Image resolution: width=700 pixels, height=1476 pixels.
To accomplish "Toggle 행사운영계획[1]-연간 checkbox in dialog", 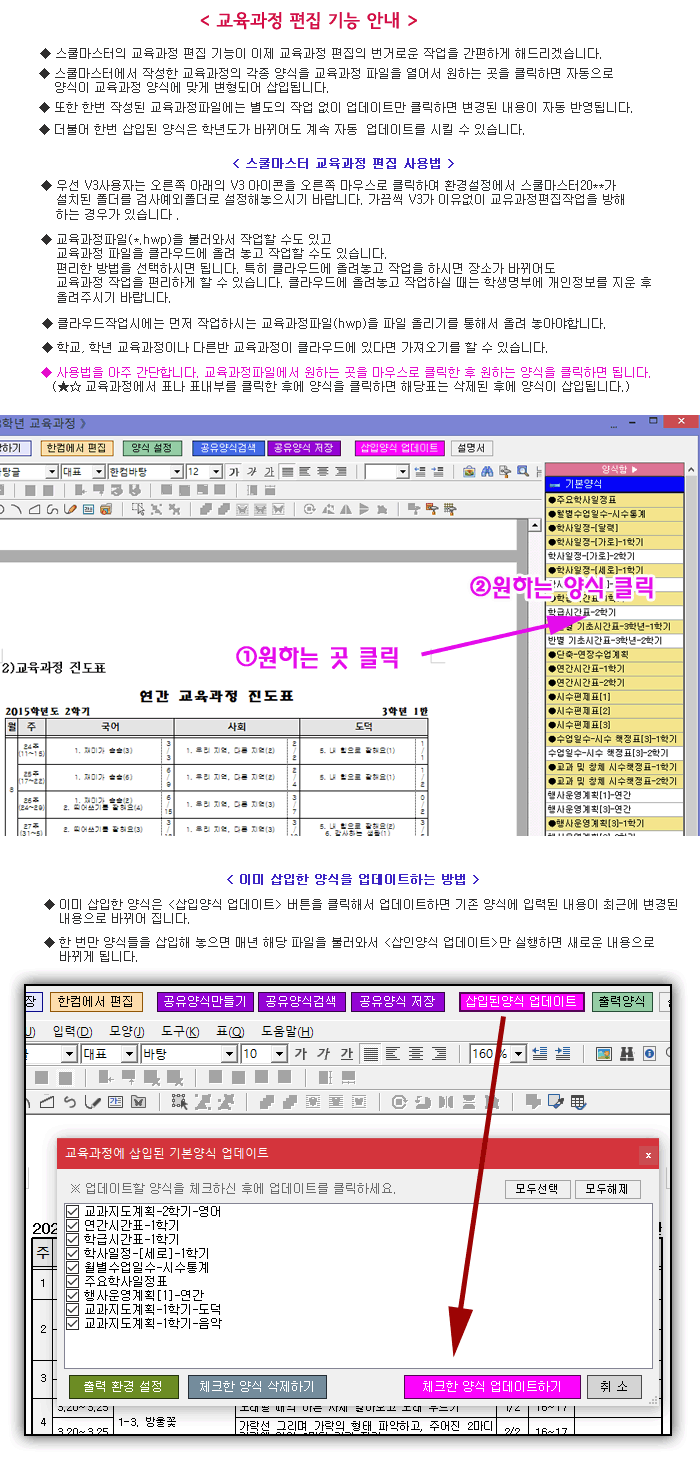I will click(x=72, y=1295).
